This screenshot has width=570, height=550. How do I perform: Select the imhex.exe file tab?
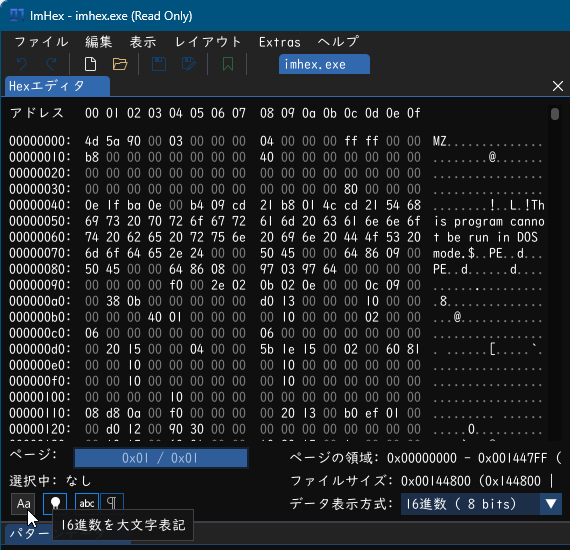pyautogui.click(x=324, y=64)
